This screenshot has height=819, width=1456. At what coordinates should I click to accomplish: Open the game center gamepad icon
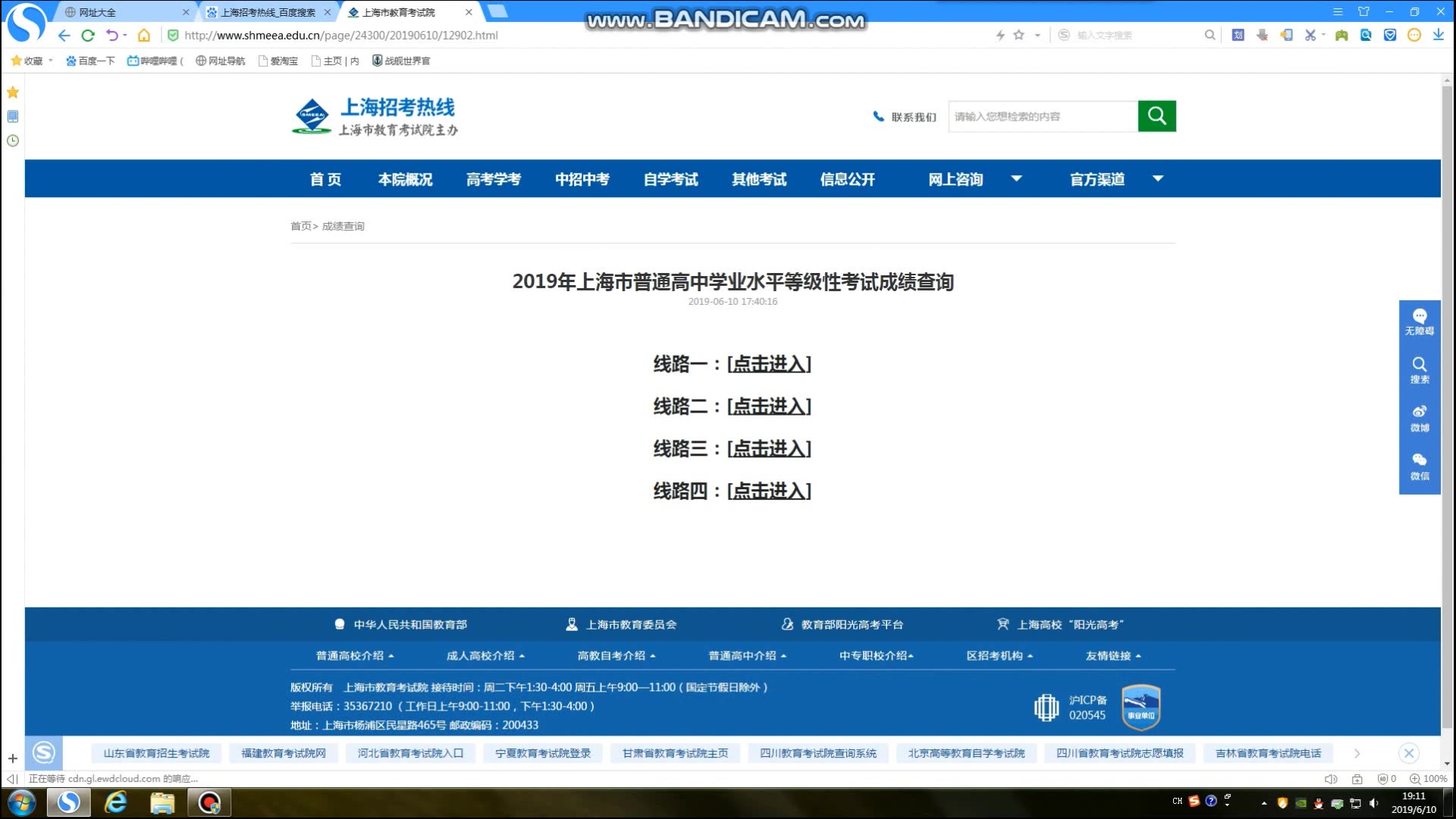click(1341, 35)
